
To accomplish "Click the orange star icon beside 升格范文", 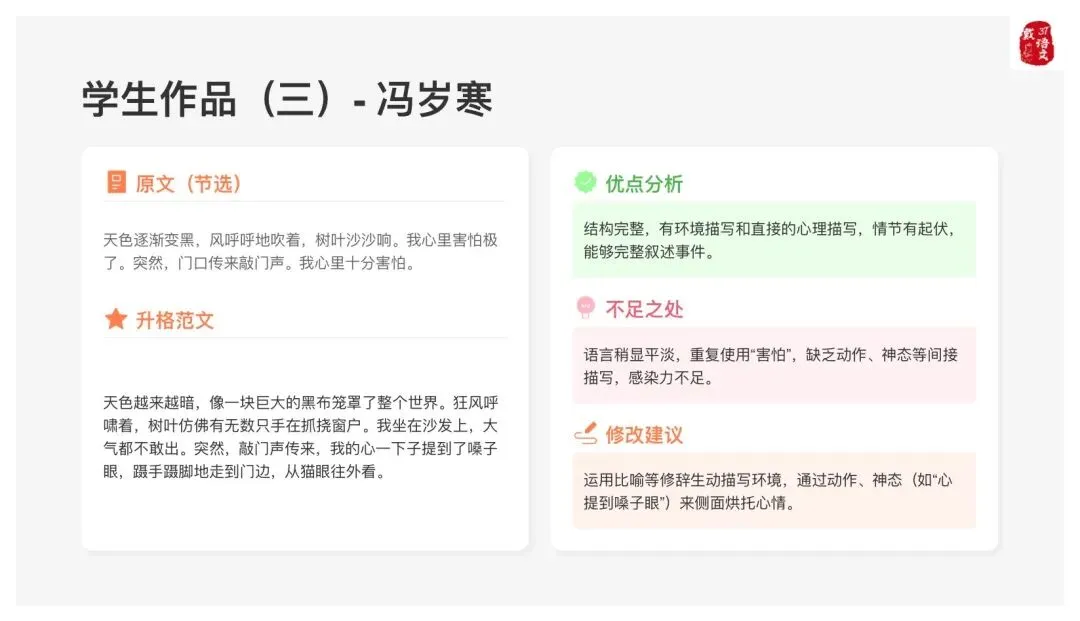I will pyautogui.click(x=116, y=319).
